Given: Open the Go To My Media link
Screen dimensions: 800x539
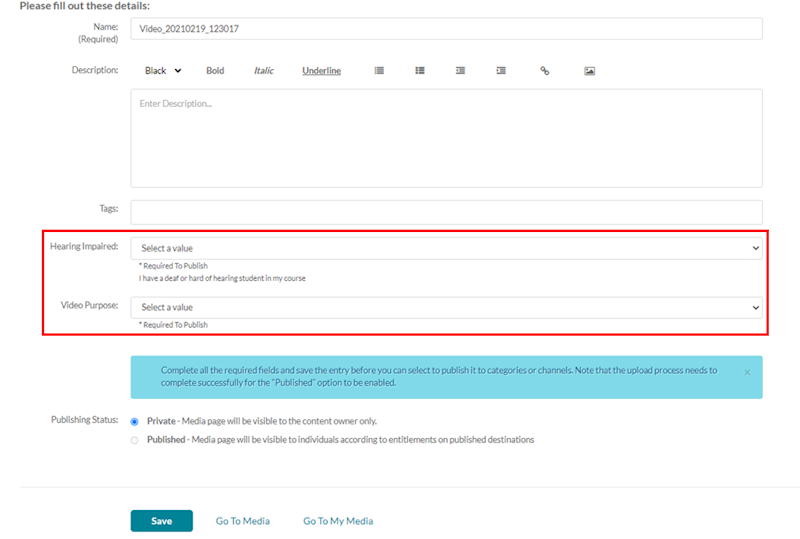Looking at the screenshot, I should pos(338,521).
